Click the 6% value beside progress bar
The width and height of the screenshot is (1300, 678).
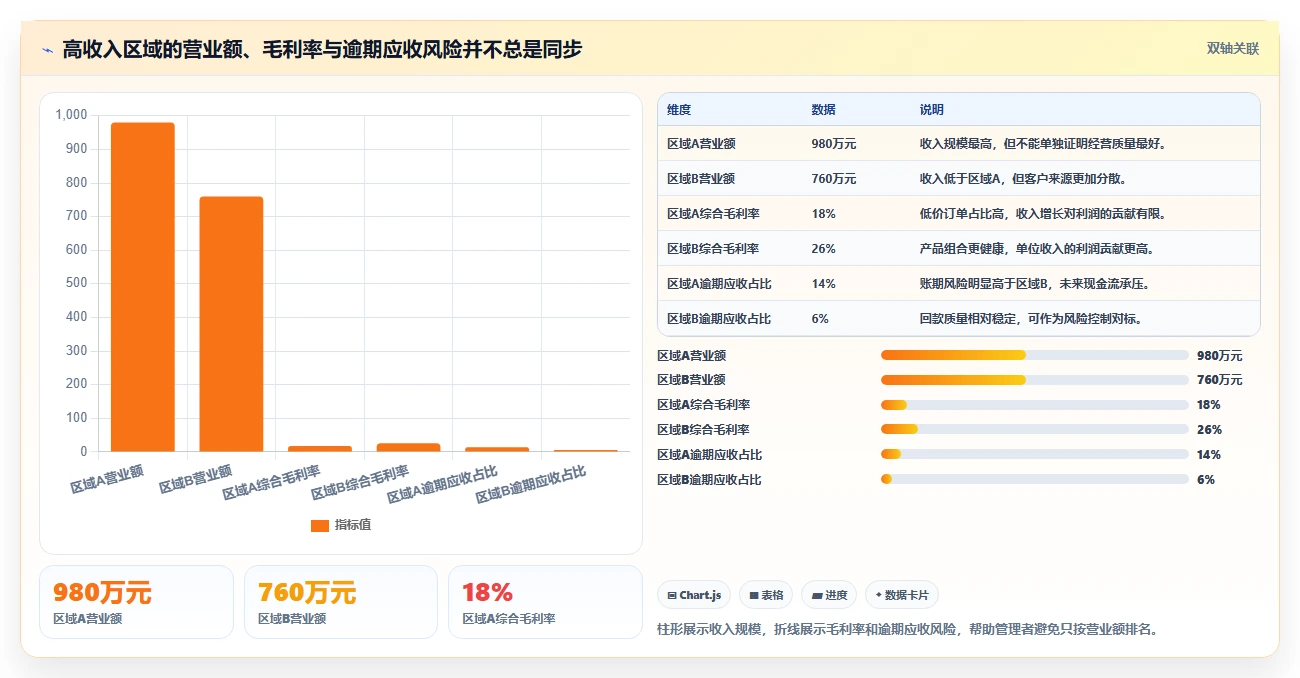[1206, 480]
